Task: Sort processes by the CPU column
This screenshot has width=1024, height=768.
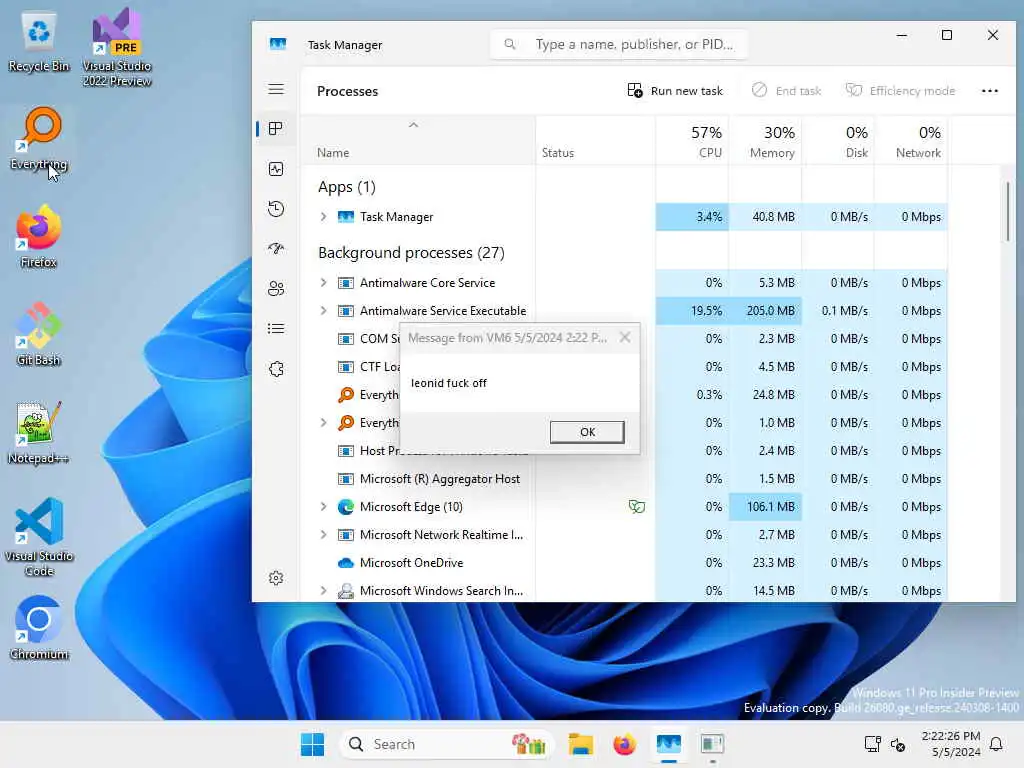Action: coord(692,141)
